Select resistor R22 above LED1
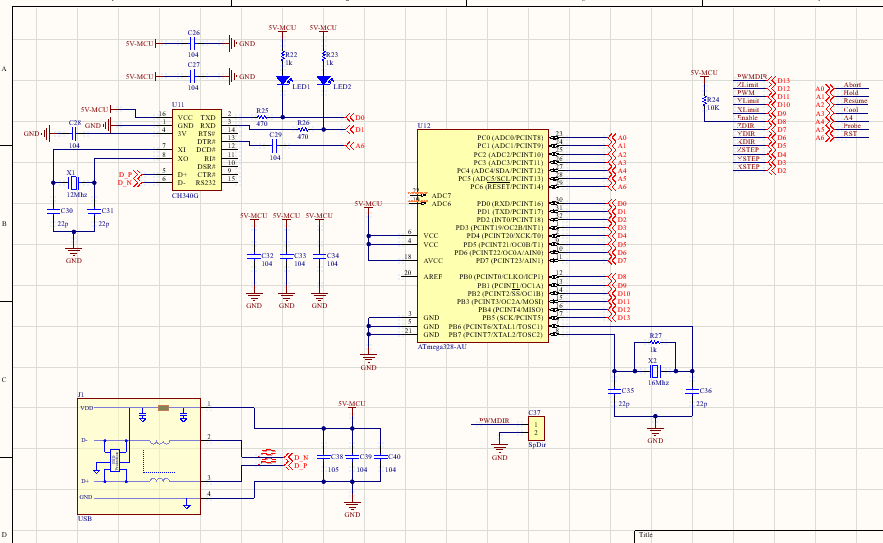The height and width of the screenshot is (543, 883). pos(283,55)
